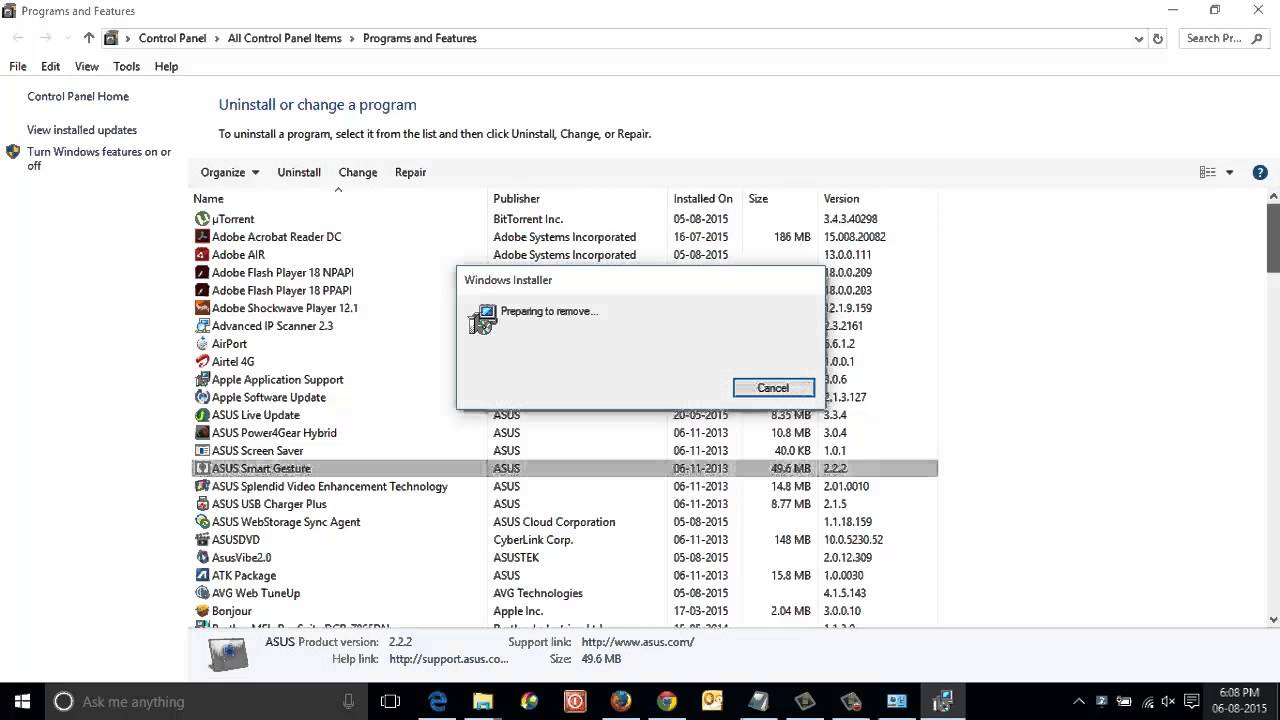Select the ASUS Screen Saver row
Image resolution: width=1280 pixels, height=720 pixels.
tap(564, 451)
